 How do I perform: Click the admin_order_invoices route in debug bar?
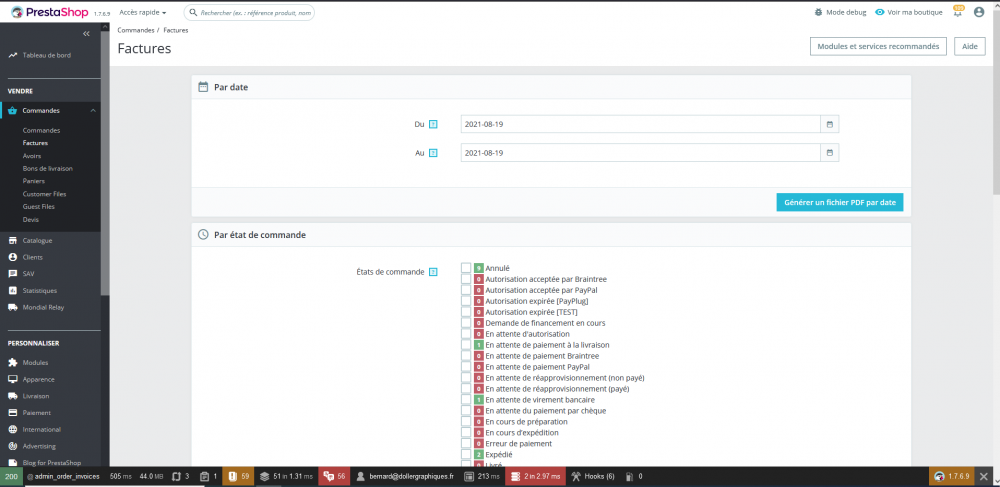point(63,476)
